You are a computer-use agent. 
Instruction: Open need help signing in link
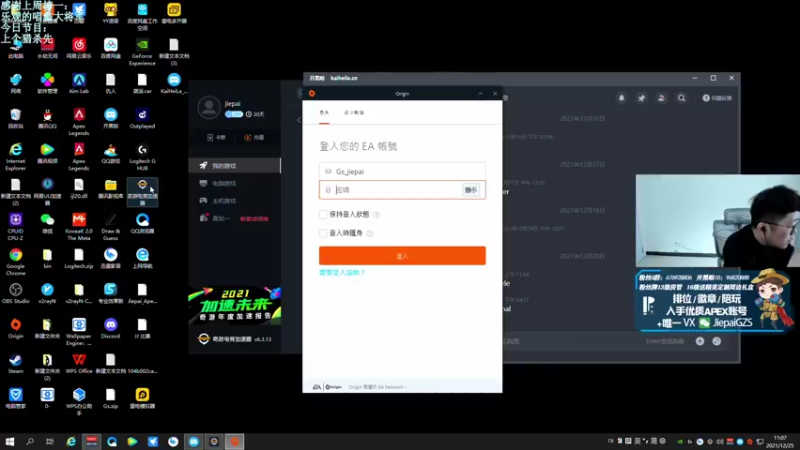click(x=342, y=272)
